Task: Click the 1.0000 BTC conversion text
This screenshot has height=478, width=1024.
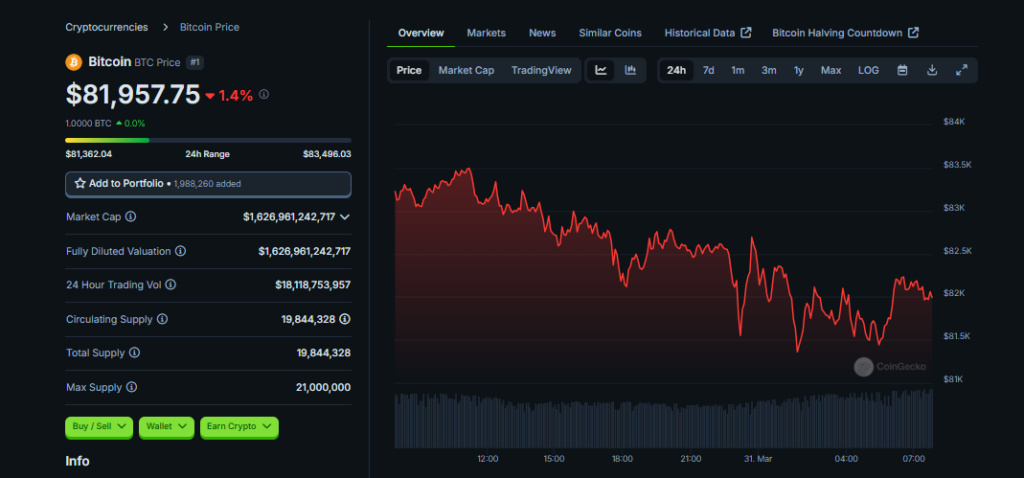Action: coord(88,123)
